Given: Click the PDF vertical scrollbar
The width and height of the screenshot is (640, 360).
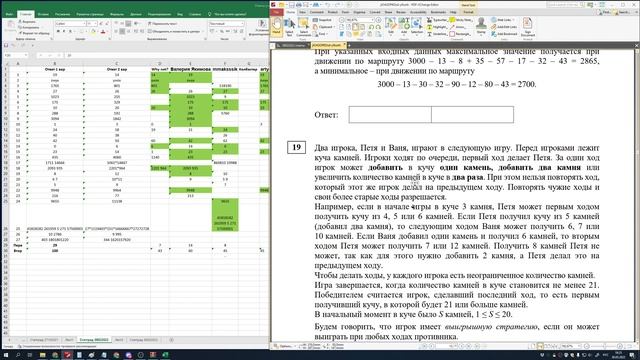Looking at the screenshot, I should click(x=637, y=195).
